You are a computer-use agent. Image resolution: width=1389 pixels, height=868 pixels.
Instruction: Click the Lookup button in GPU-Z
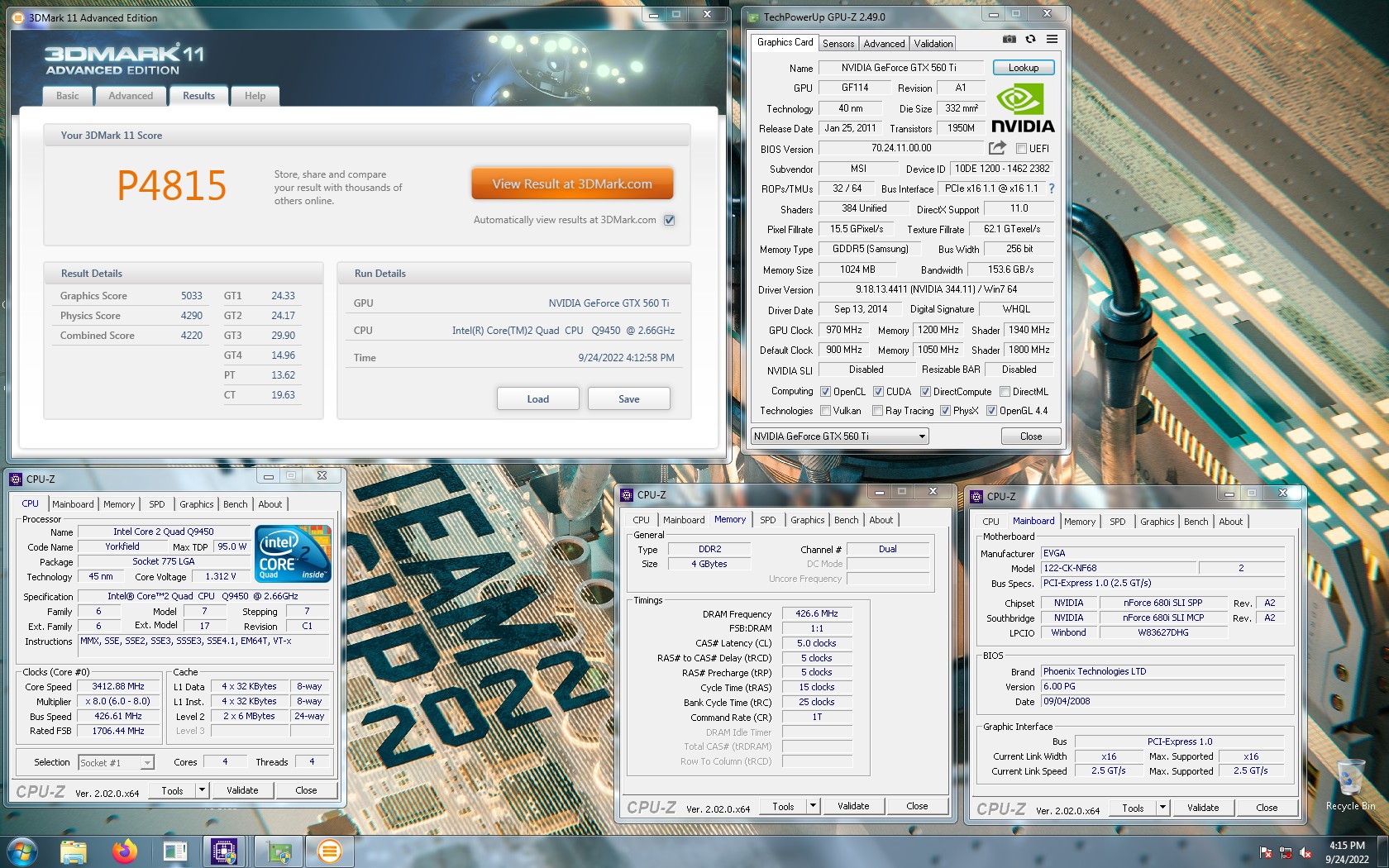click(x=1024, y=68)
